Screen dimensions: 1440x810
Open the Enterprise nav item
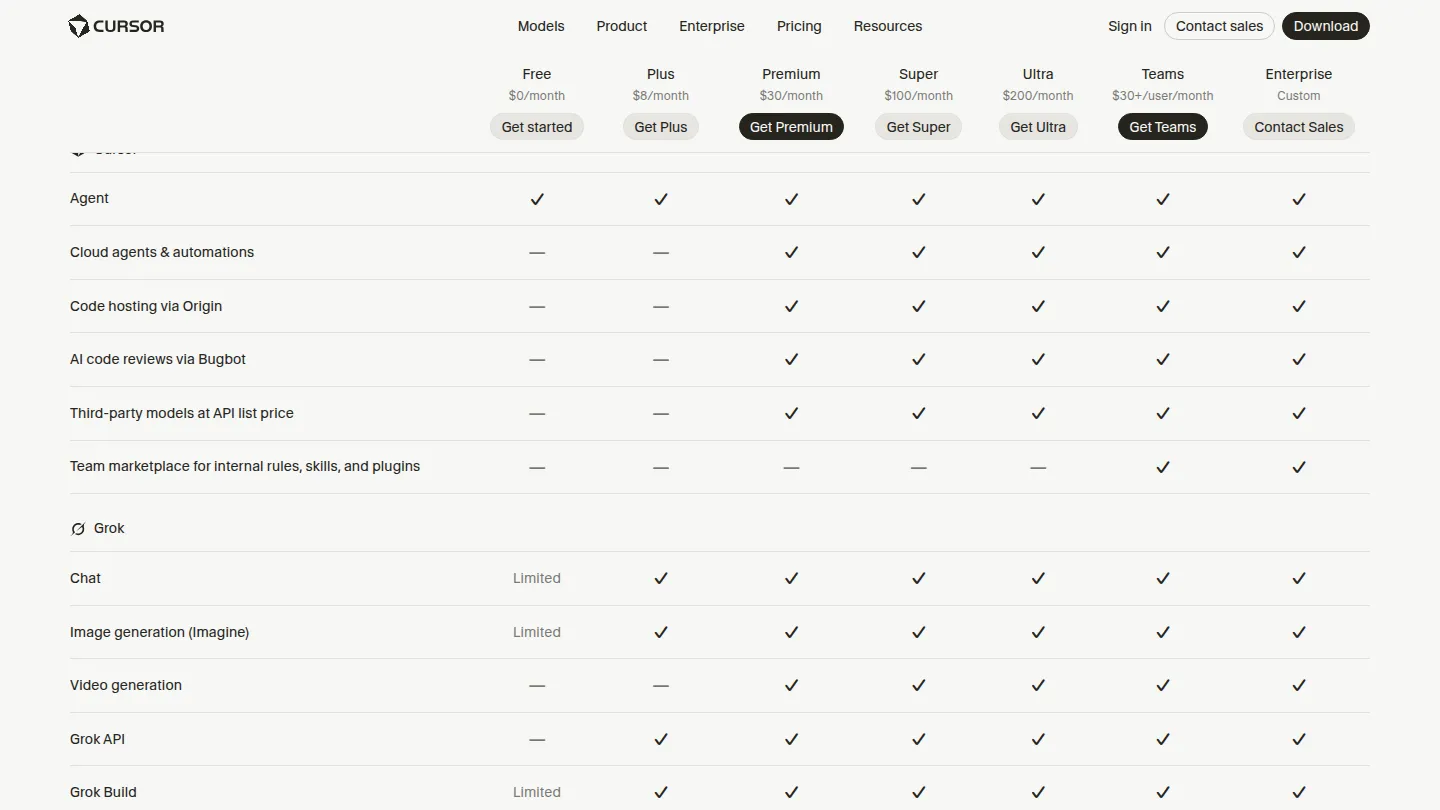coord(712,26)
